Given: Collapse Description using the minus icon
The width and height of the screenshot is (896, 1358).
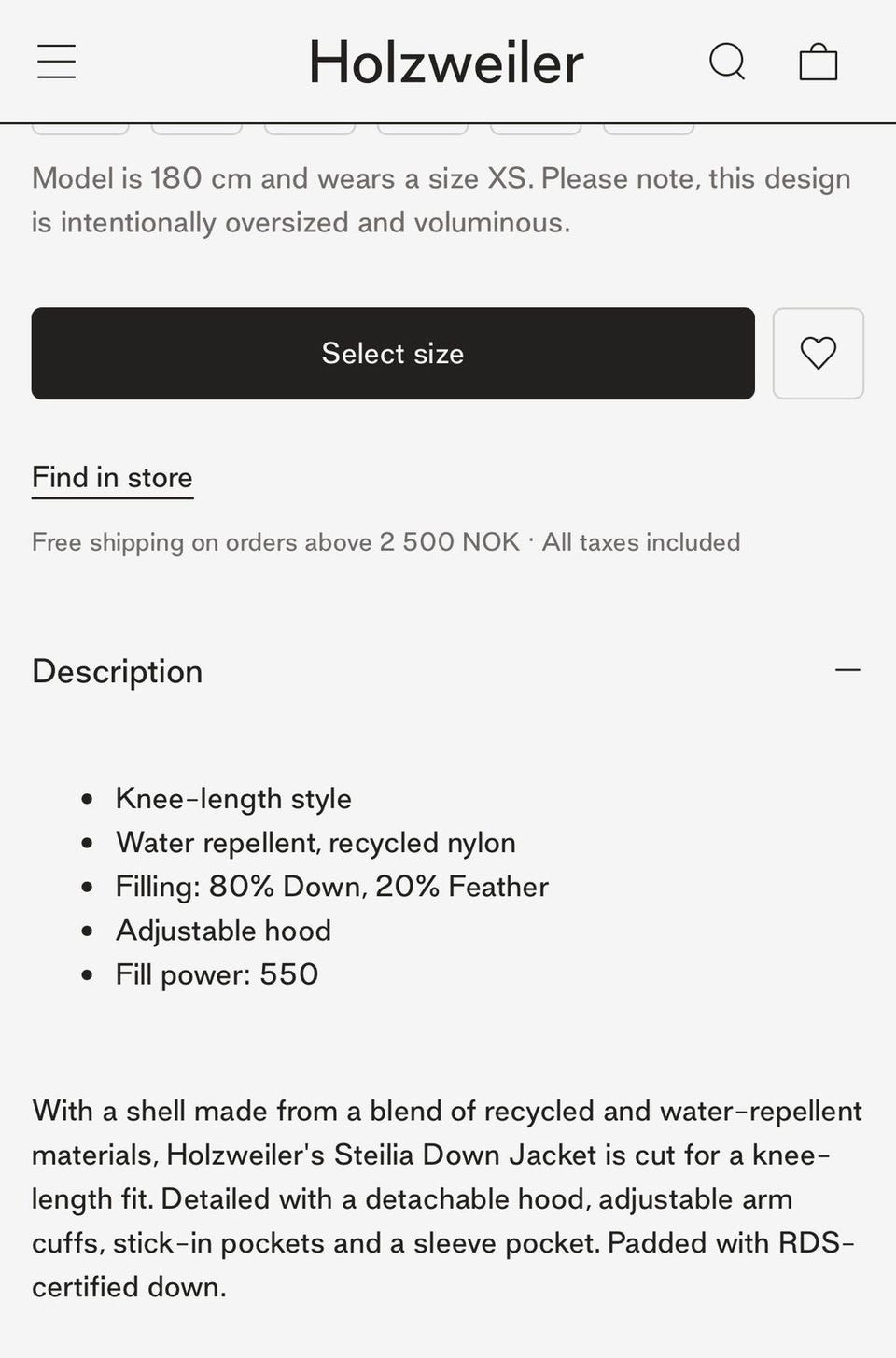Looking at the screenshot, I should coord(847,670).
